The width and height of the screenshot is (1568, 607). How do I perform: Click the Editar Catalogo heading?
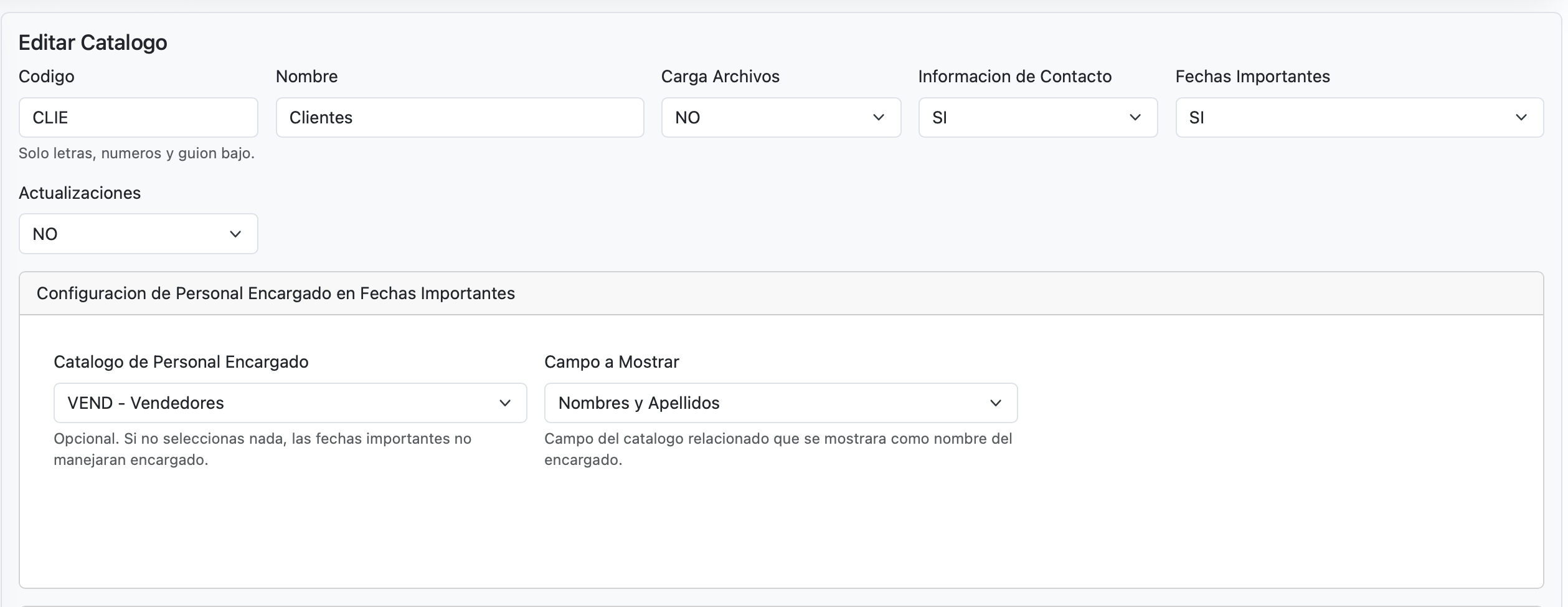click(93, 42)
